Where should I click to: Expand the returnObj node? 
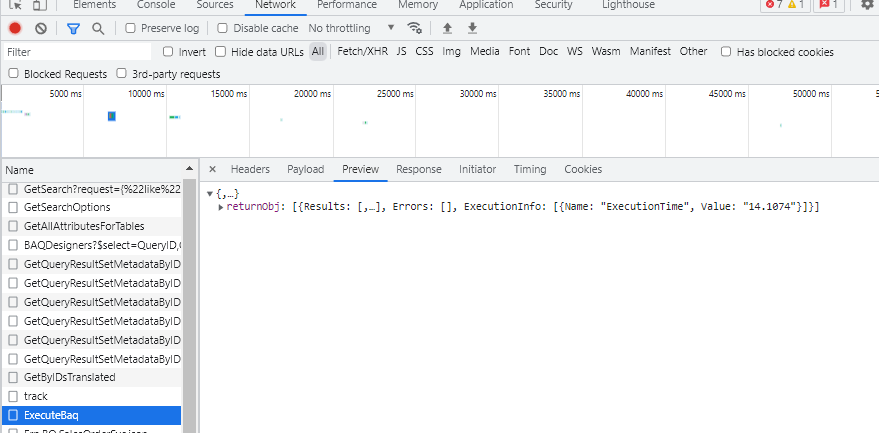point(221,208)
